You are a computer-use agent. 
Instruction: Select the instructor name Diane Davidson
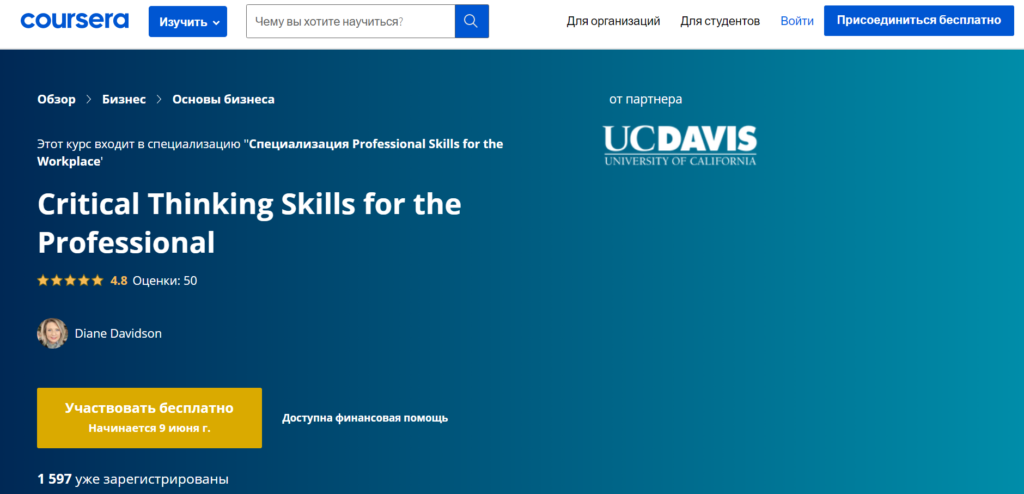pyautogui.click(x=118, y=334)
